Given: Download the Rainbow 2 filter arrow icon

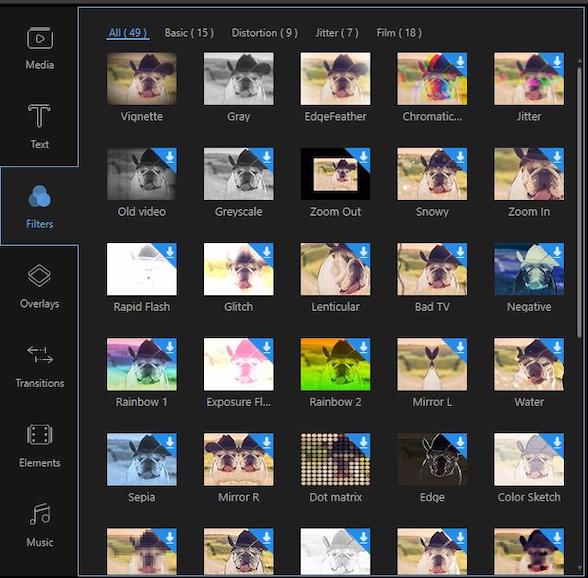Looking at the screenshot, I should 363,347.
